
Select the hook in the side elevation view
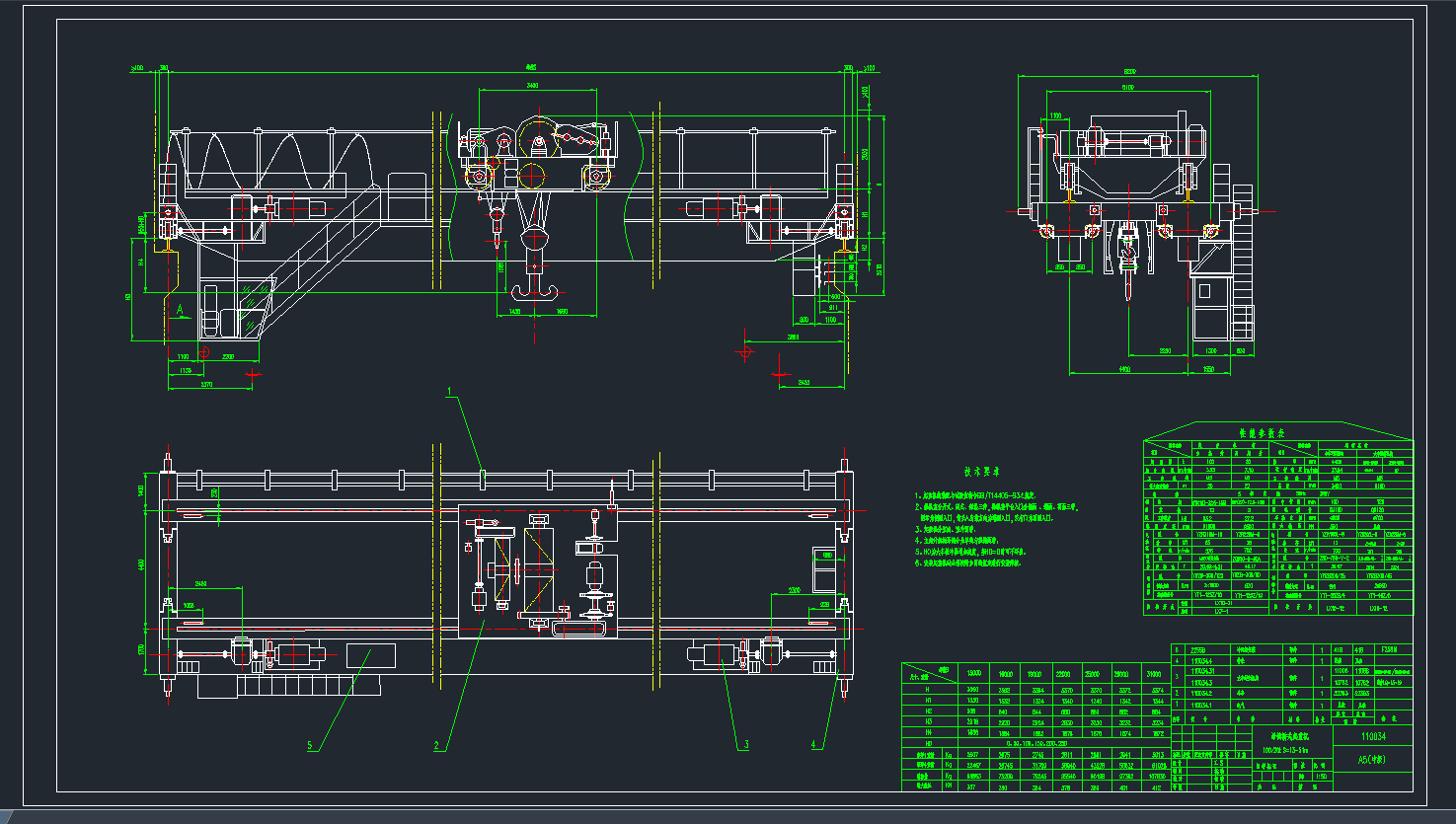(x=1125, y=261)
